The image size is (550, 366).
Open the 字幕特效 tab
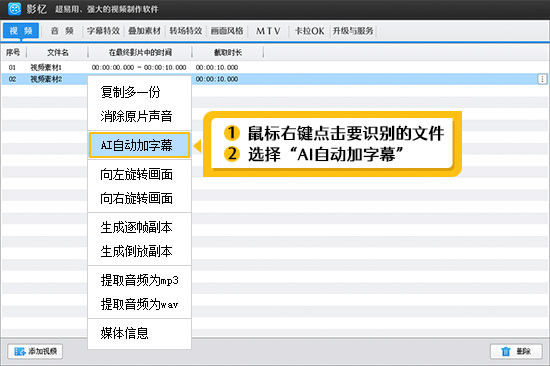(x=103, y=31)
